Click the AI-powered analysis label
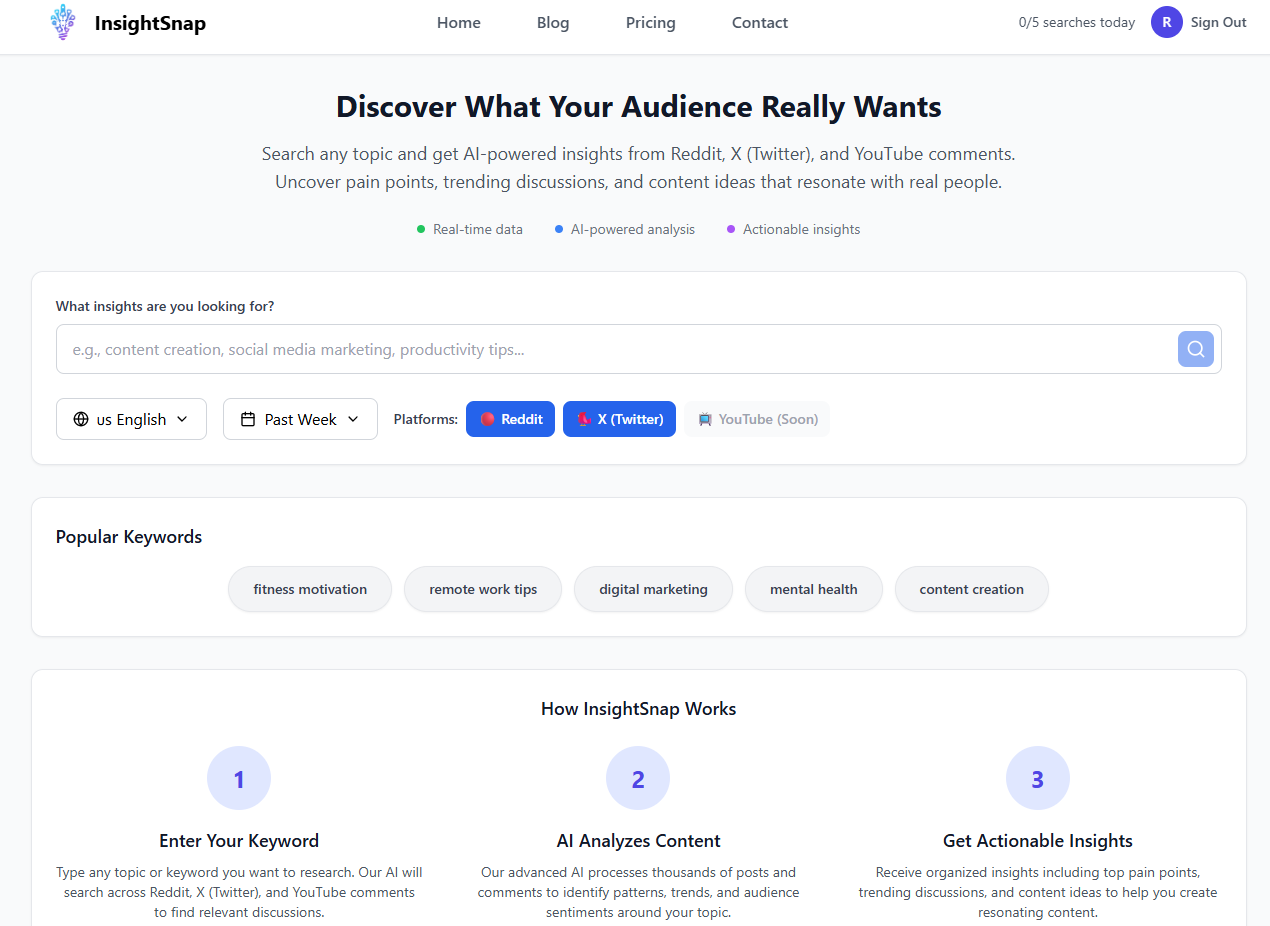1270x926 pixels. pyautogui.click(x=633, y=229)
